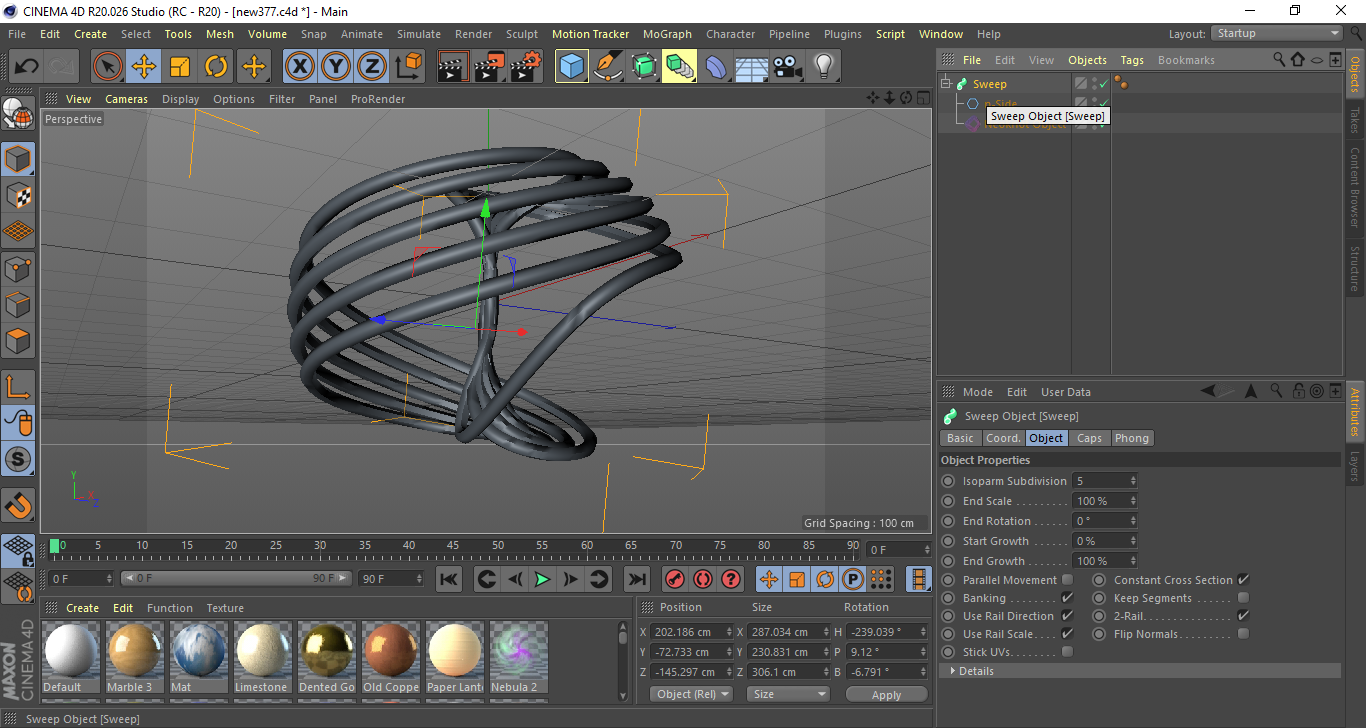Viewport: 1366px width, 728px height.
Task: Open the spline Pen tool
Action: 608,67
